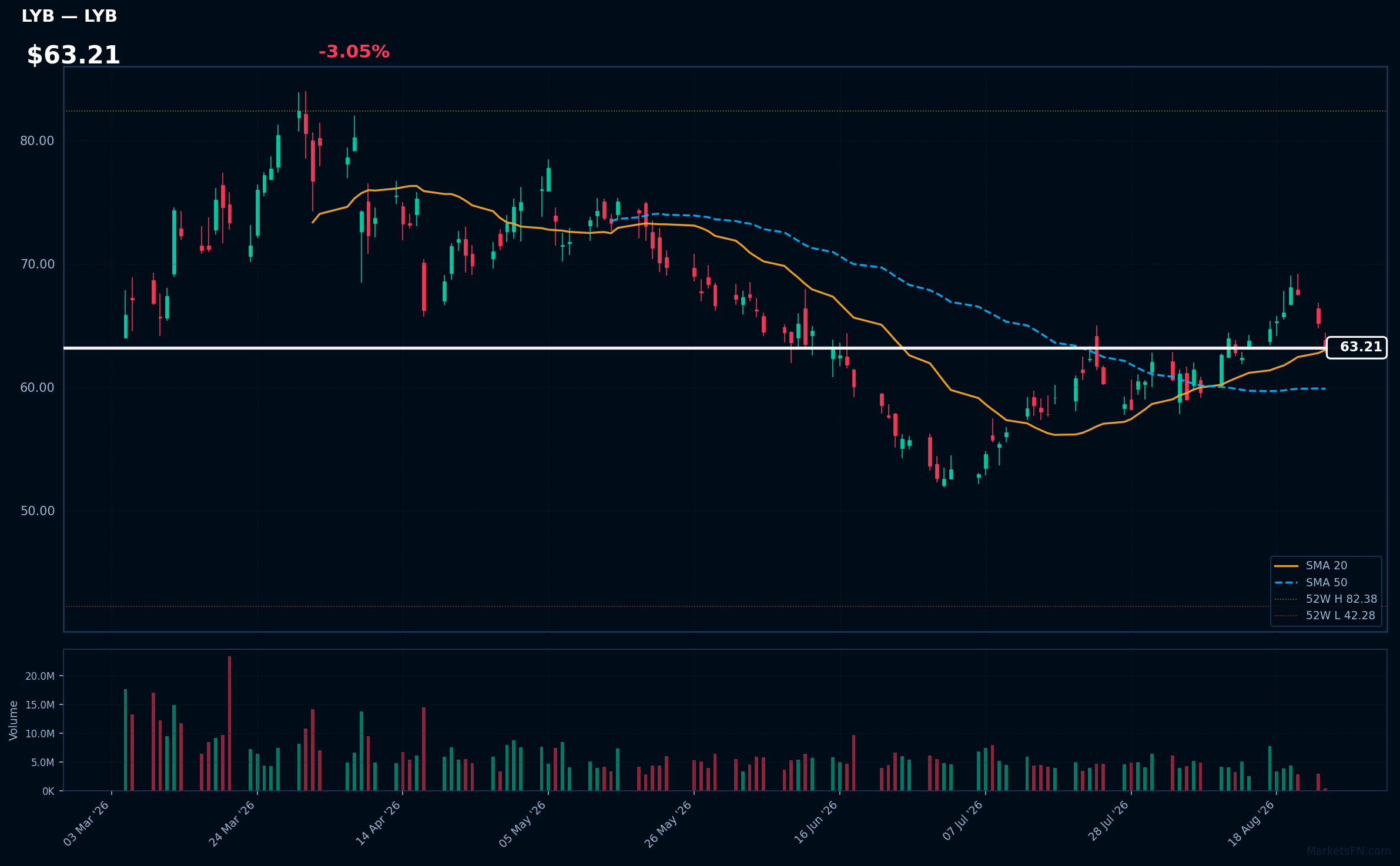This screenshot has height=866, width=1400.
Task: Click the LYB — LYB chart title
Action: (69, 16)
